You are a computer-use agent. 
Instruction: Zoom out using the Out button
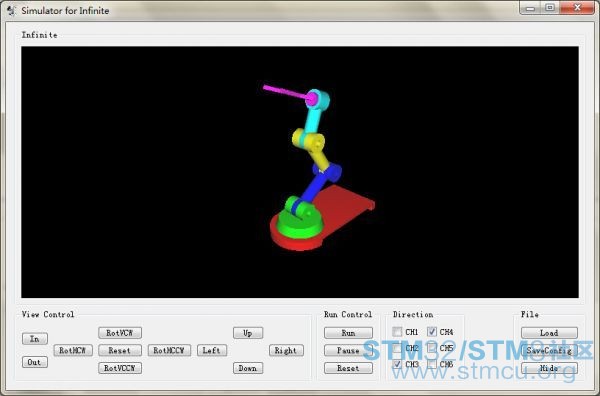(35, 362)
